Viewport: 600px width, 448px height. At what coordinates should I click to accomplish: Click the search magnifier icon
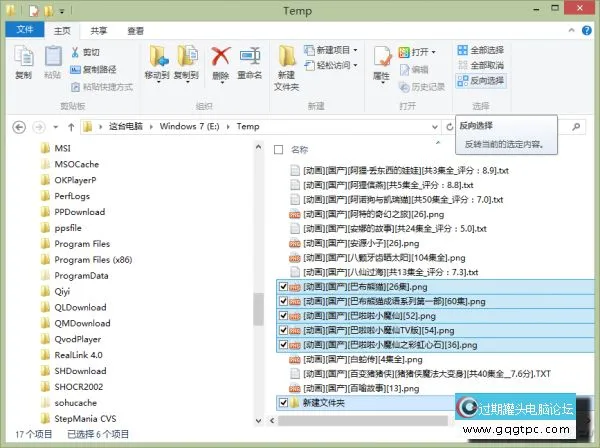(576, 127)
